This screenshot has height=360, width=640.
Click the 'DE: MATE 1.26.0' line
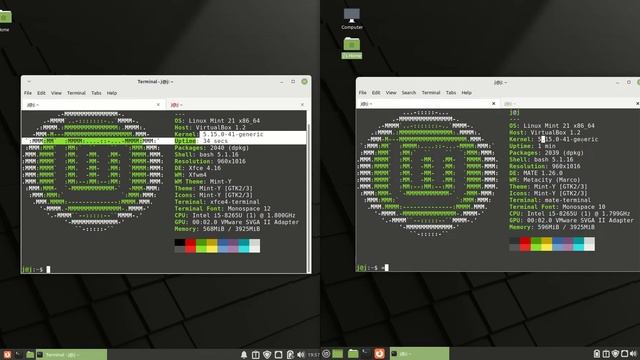click(x=536, y=173)
